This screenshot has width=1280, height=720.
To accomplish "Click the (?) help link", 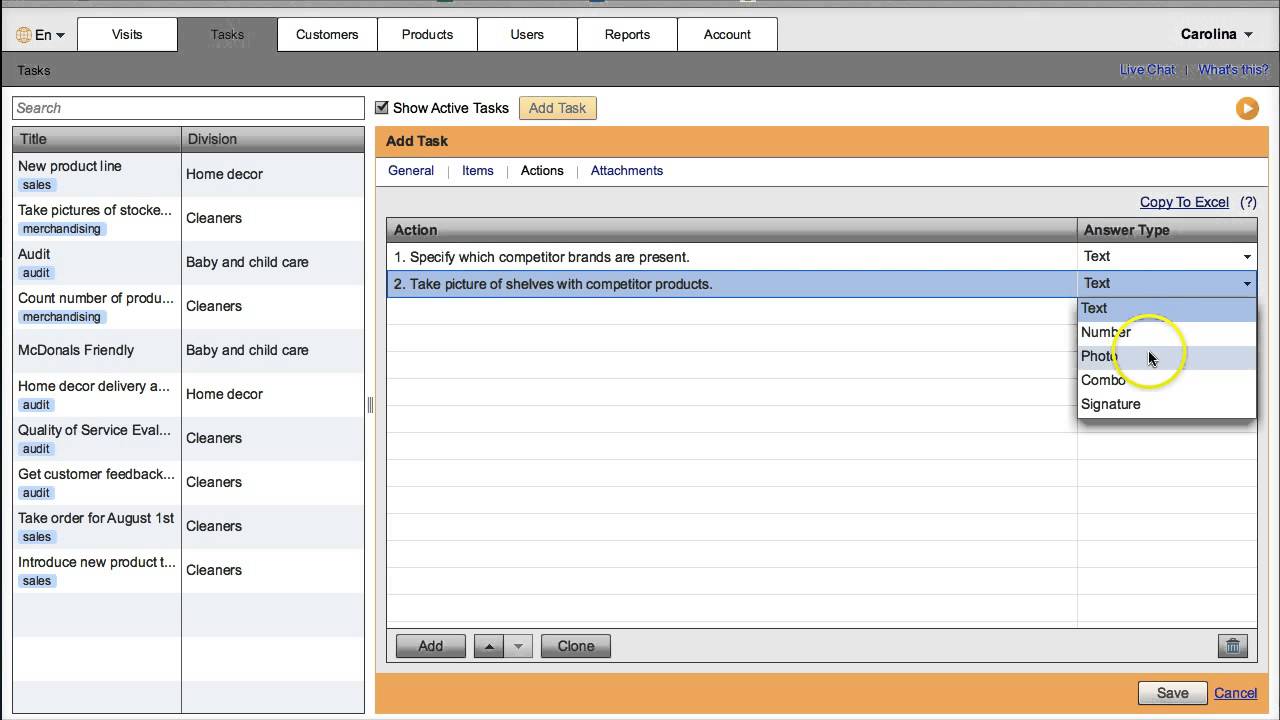I will point(1248,202).
